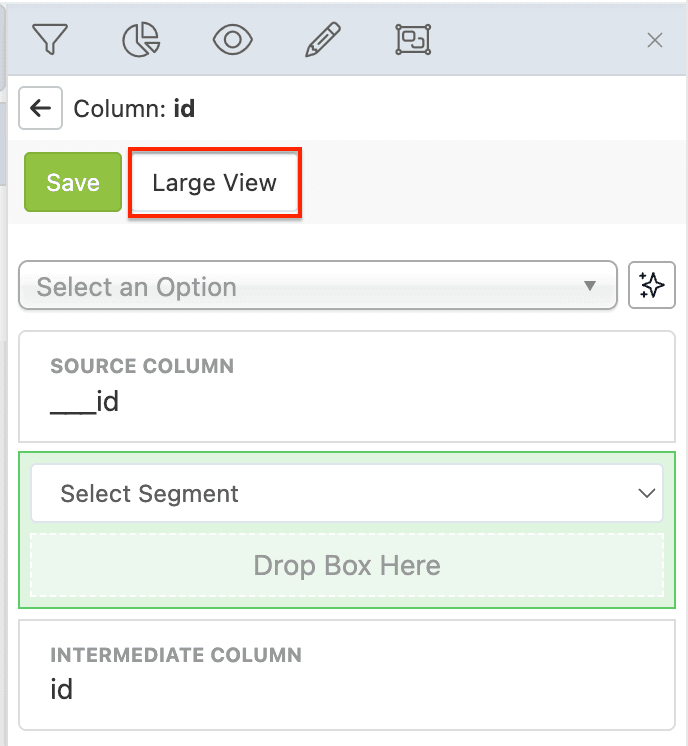
Task: Click the ___id source column value
Action: point(85,402)
